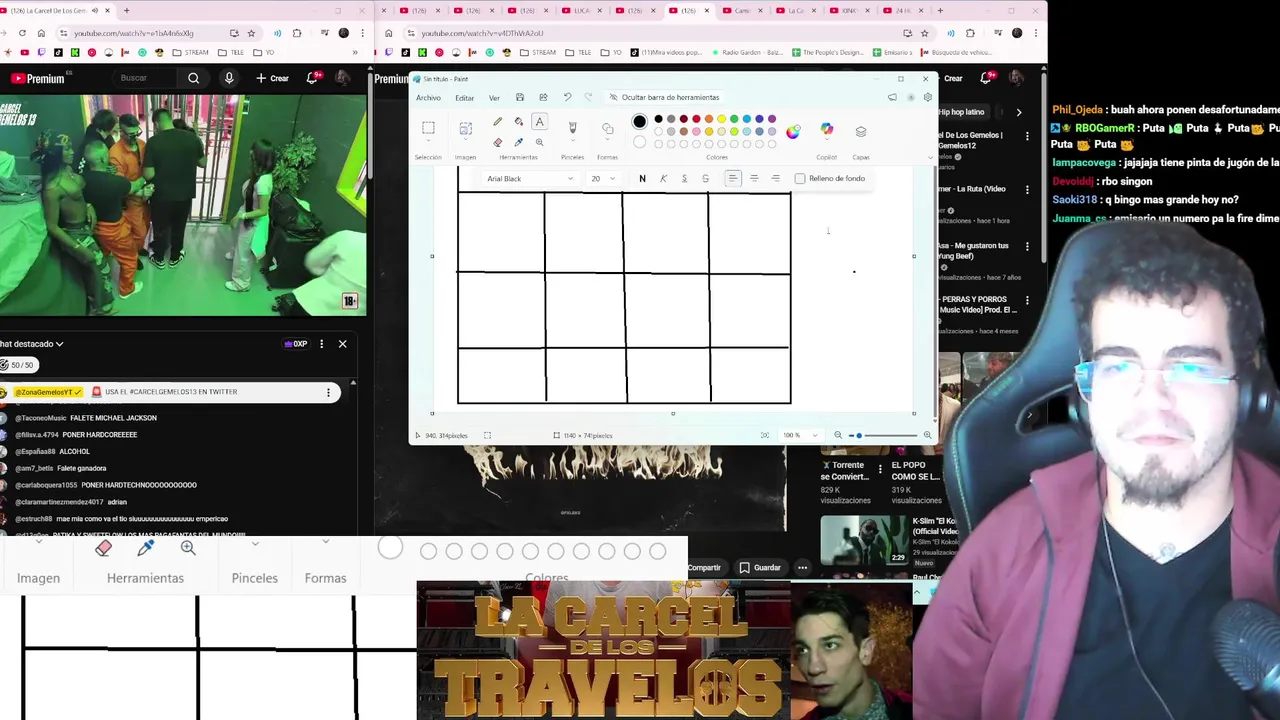Click the Guardar button under the video
The image size is (1280, 720).
[x=760, y=567]
